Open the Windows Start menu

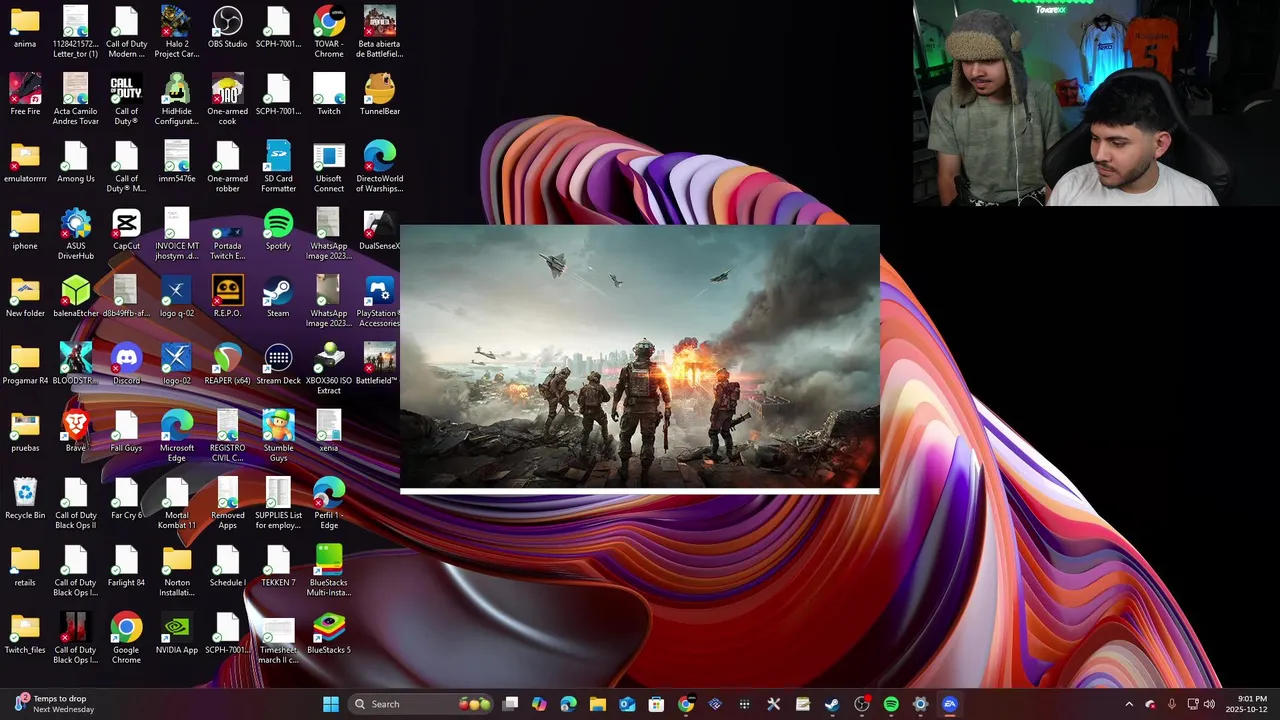pos(331,704)
